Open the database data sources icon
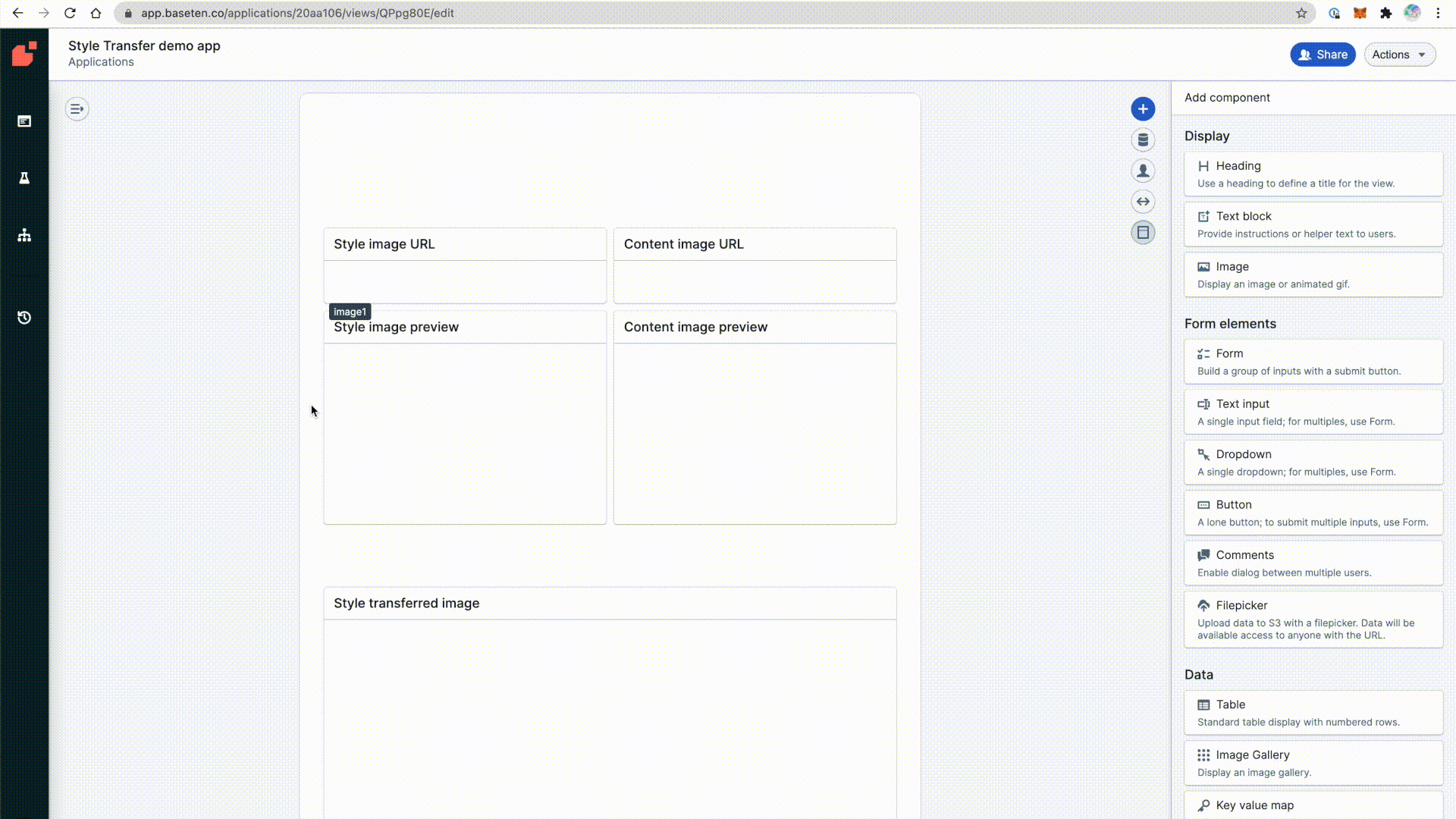 (x=1143, y=140)
